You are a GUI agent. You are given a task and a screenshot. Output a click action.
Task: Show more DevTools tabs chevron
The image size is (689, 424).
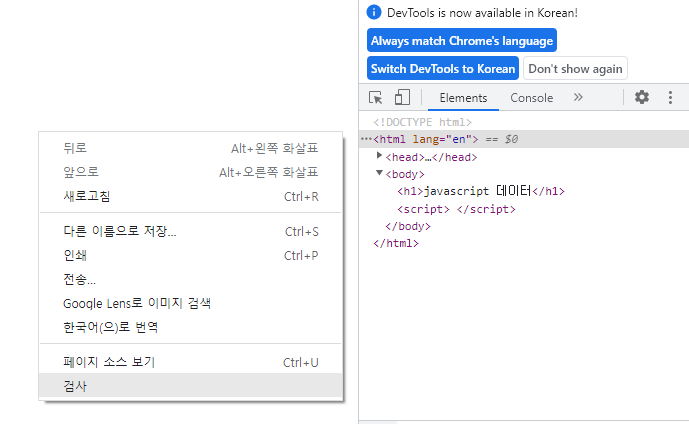[578, 97]
